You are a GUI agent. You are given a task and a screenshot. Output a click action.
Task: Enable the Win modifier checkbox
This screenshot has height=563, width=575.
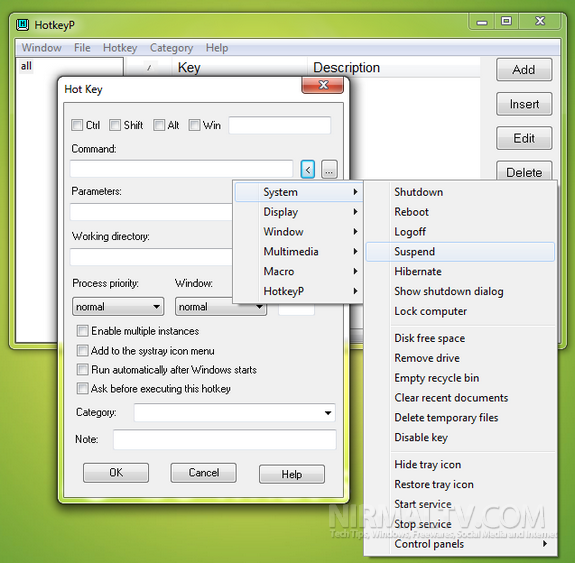point(194,125)
